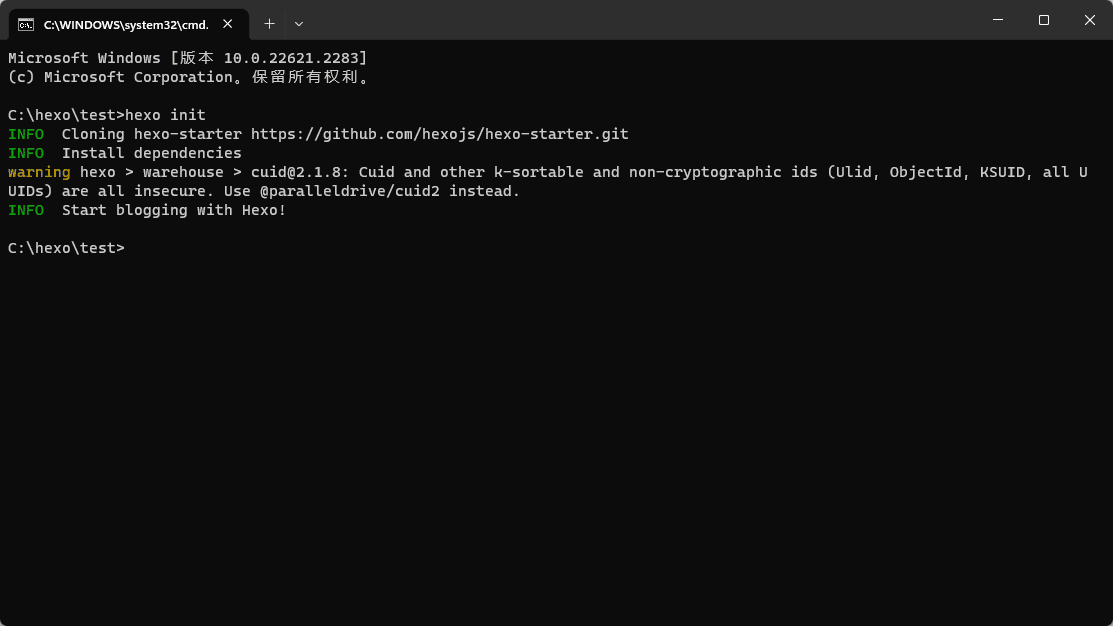Close the cmd tab
Image resolution: width=1113 pixels, height=626 pixels.
[229, 23]
